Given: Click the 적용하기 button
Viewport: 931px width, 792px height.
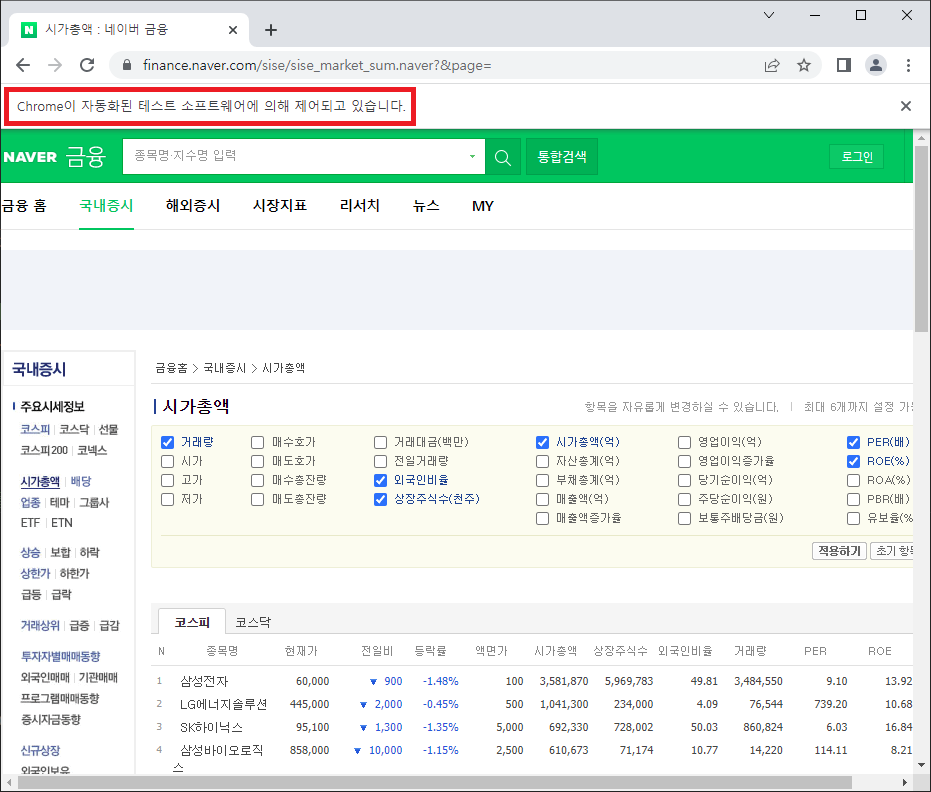Looking at the screenshot, I should [x=839, y=551].
